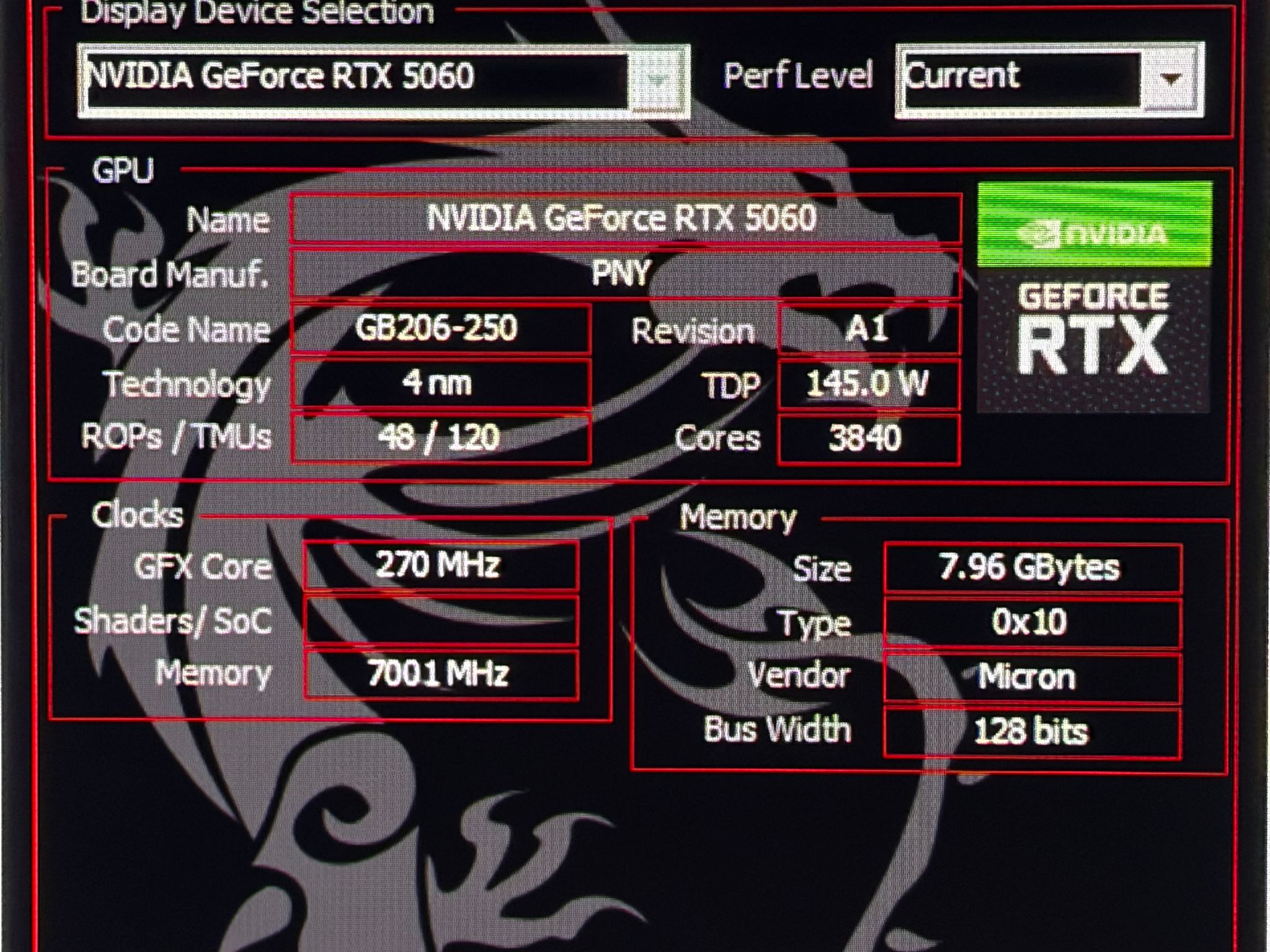Click the Code Name value GB206-250
The height and width of the screenshot is (952, 1270).
click(440, 328)
